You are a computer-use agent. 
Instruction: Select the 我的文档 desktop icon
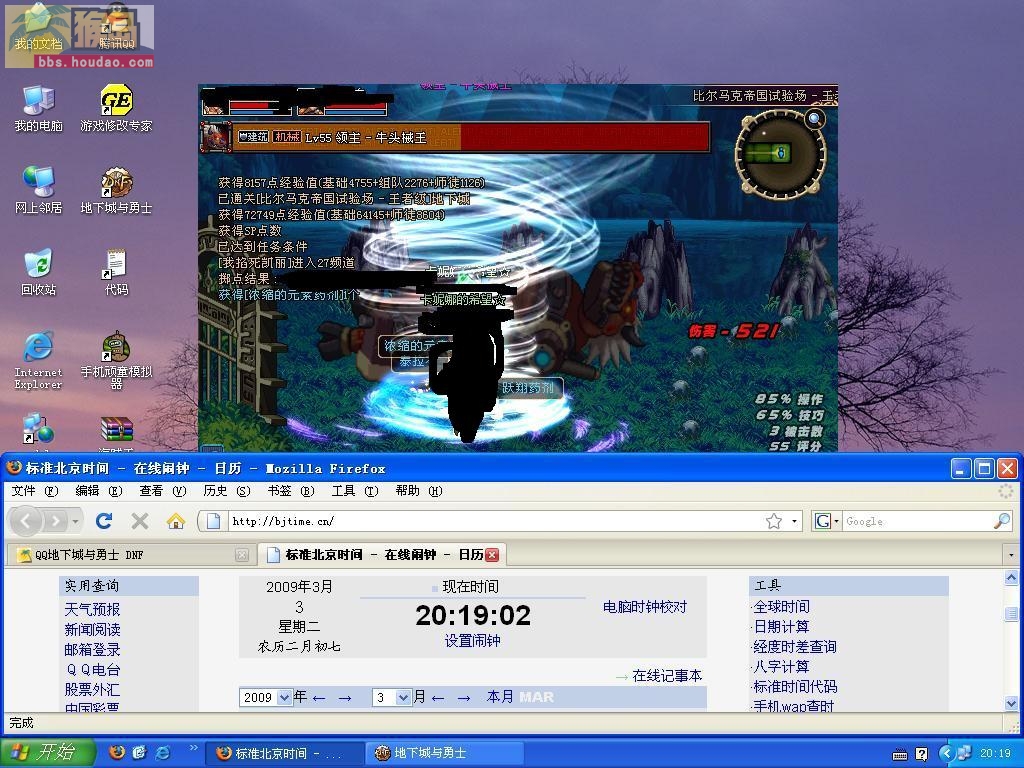39,29
